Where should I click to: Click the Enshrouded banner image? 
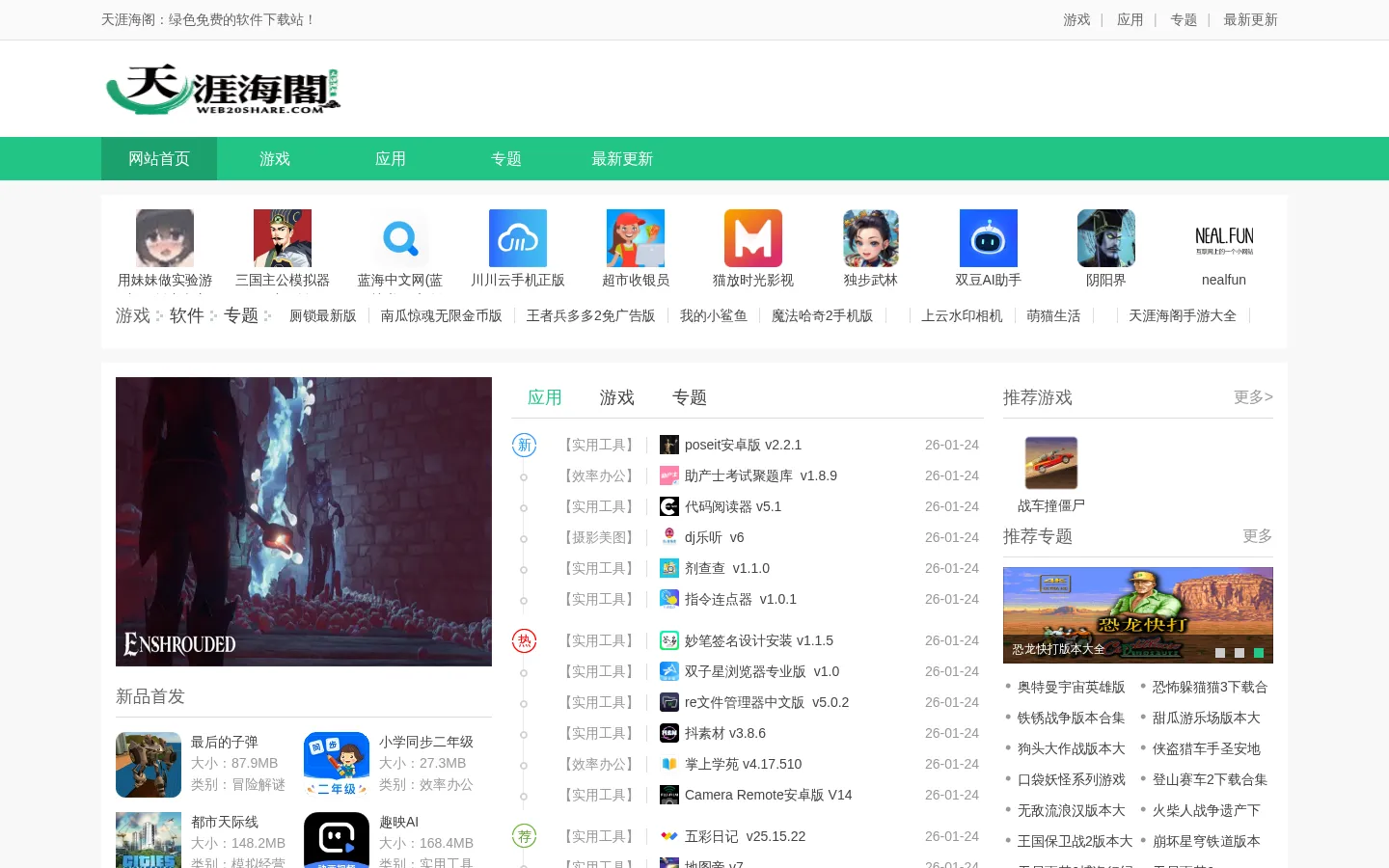pos(304,522)
